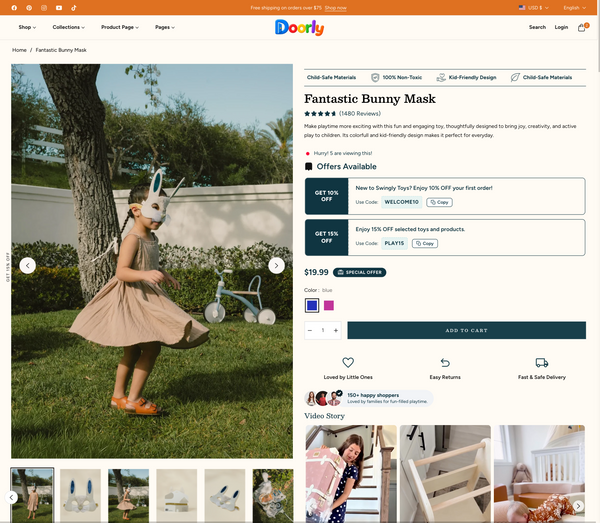Viewport: 600px width, 523px height.
Task: Open the Product Page menu
Action: [120, 27]
